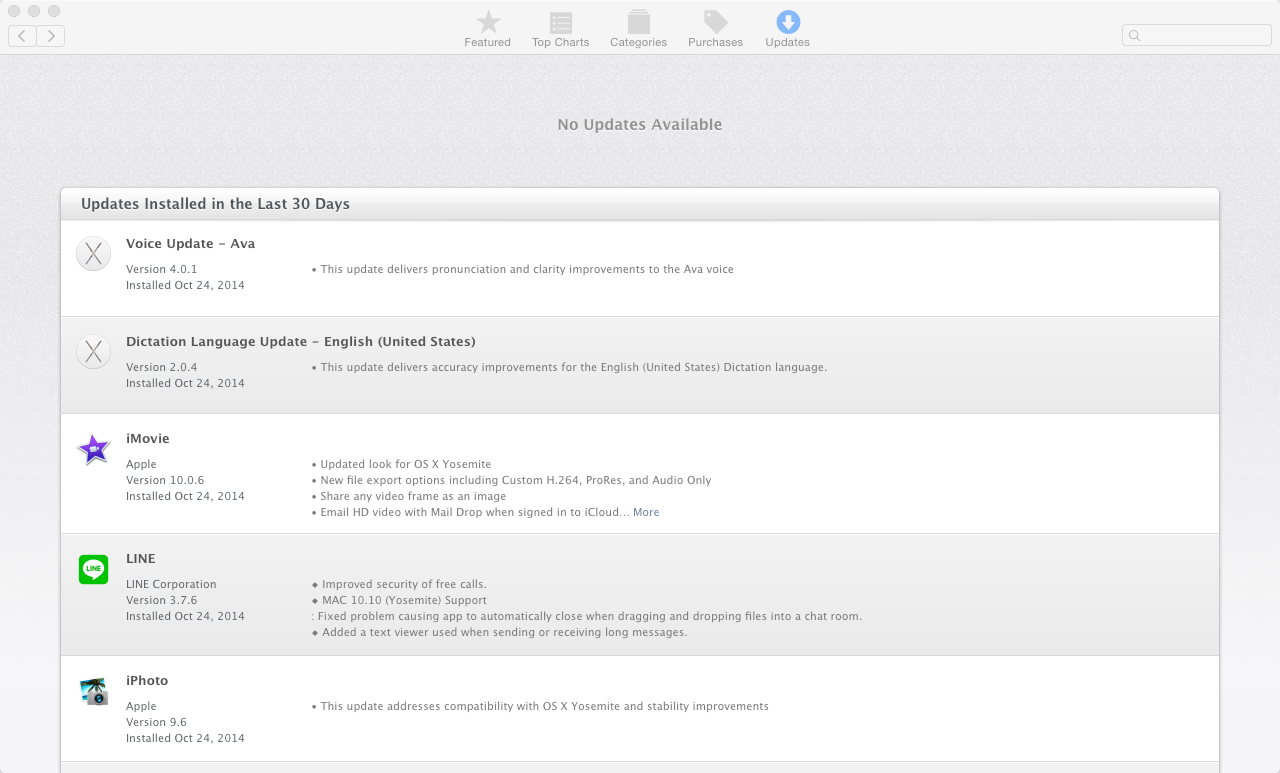Open the Updates download arrow icon
The height and width of the screenshot is (773, 1280).
point(788,22)
